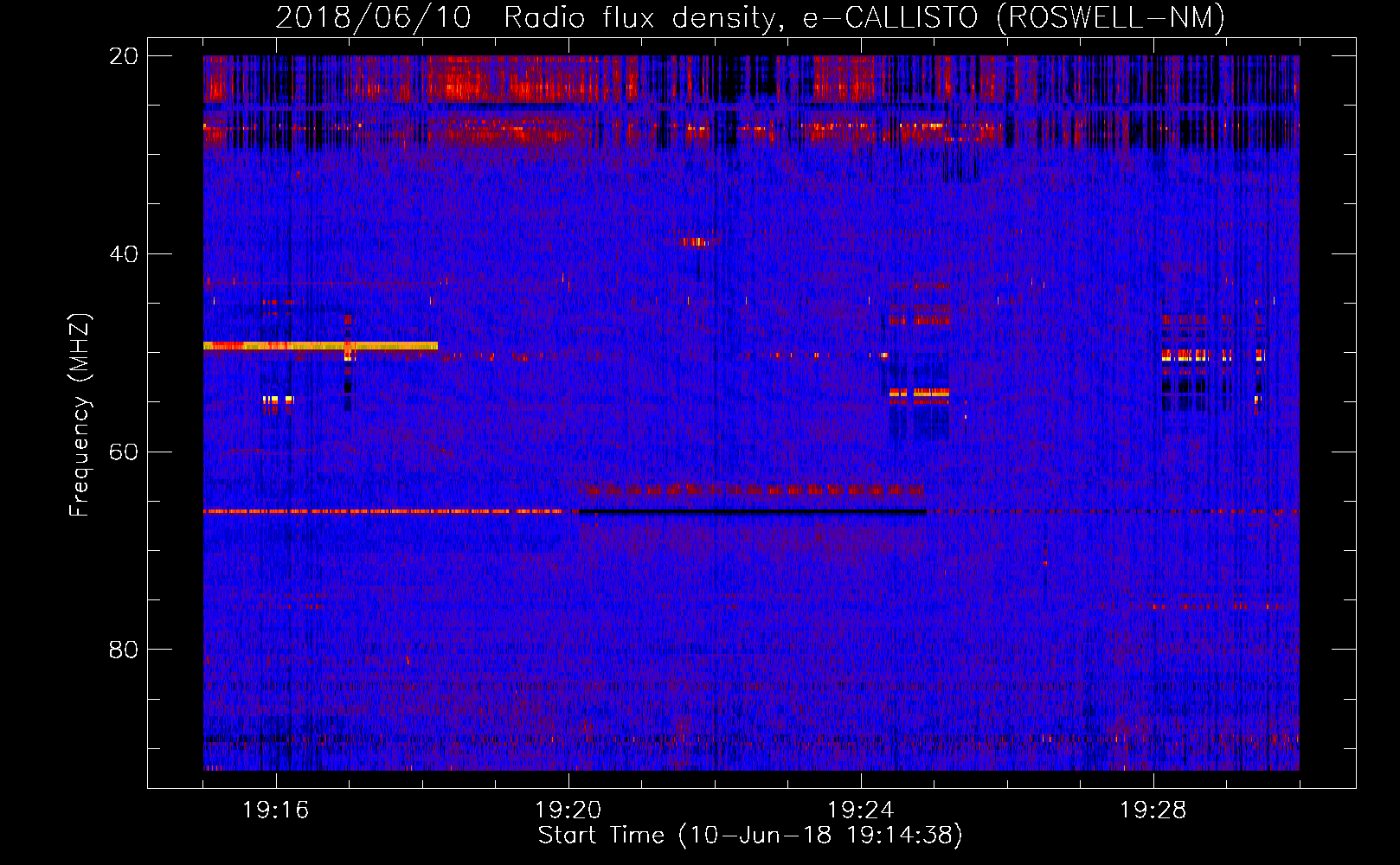
Task: Click the plot title '2018/06/10 Radio flux density'
Action: (x=749, y=17)
